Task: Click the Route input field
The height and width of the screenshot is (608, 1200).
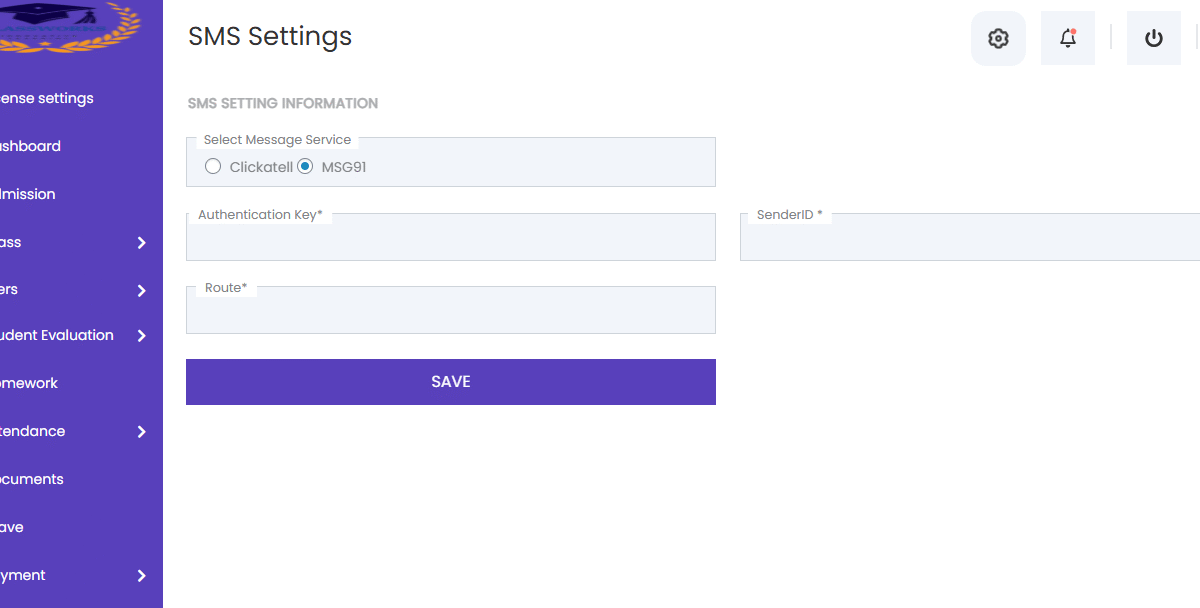Action: 451,310
